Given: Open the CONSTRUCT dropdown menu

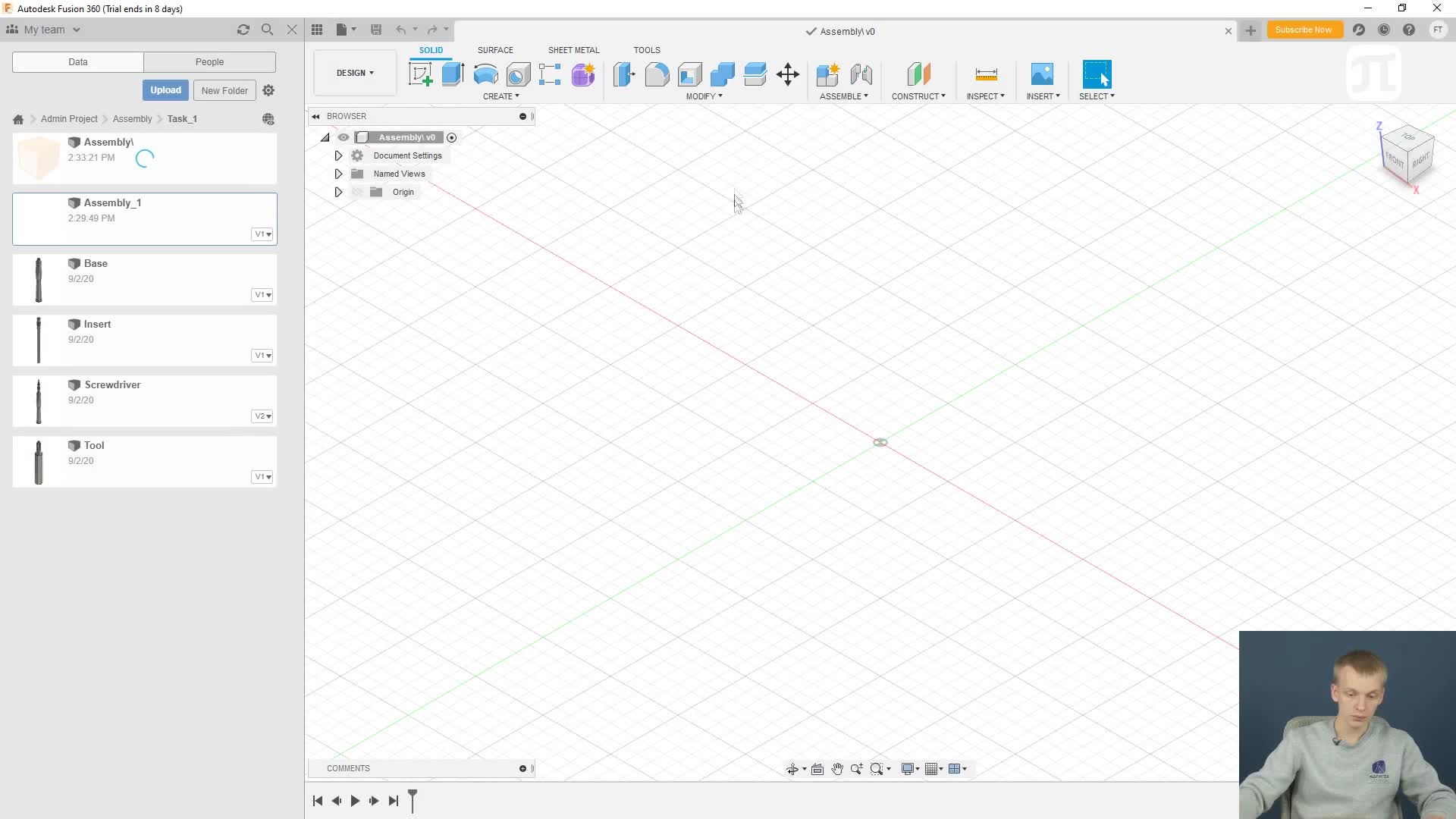Looking at the screenshot, I should (x=918, y=96).
